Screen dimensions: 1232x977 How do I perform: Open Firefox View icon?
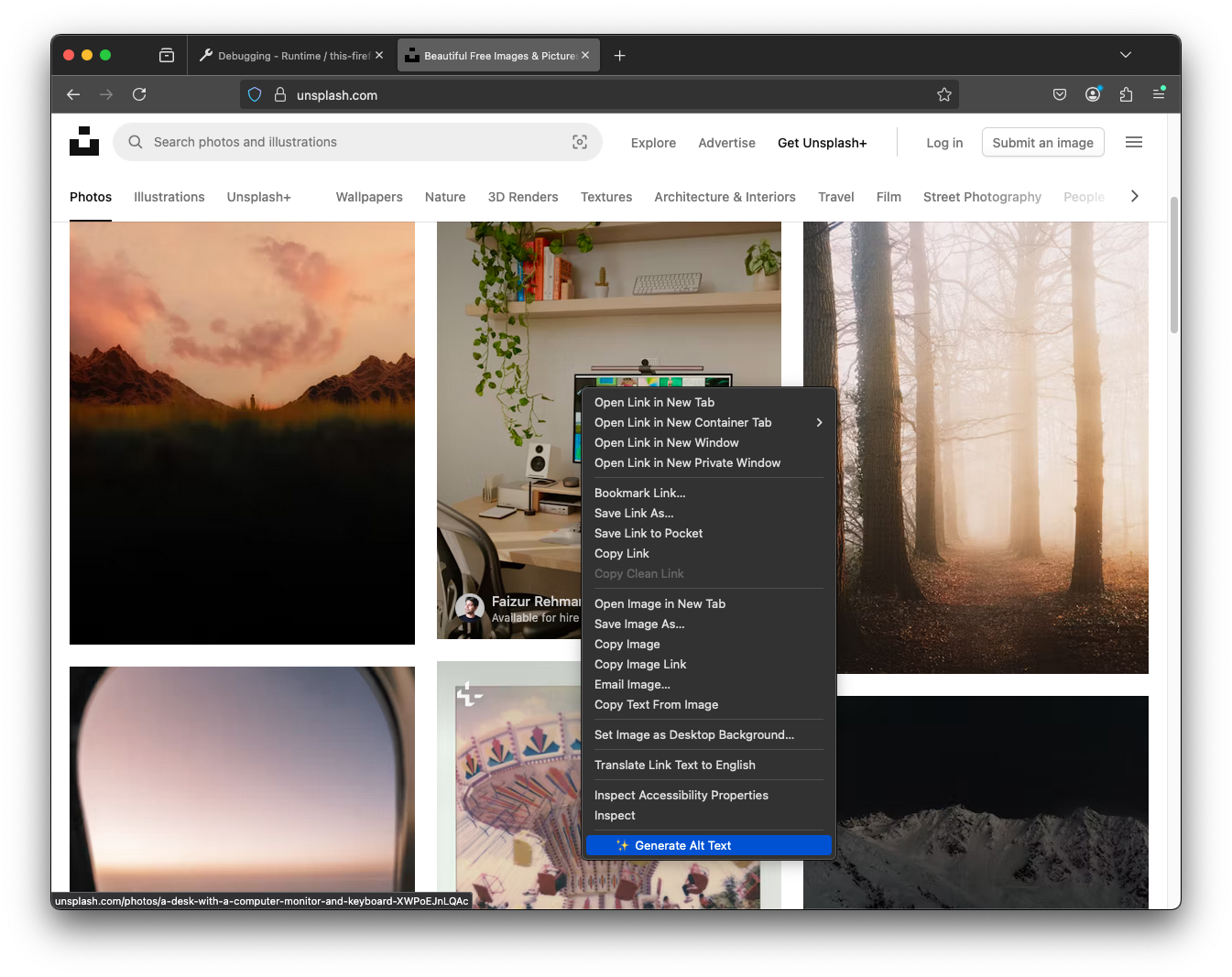(x=167, y=55)
